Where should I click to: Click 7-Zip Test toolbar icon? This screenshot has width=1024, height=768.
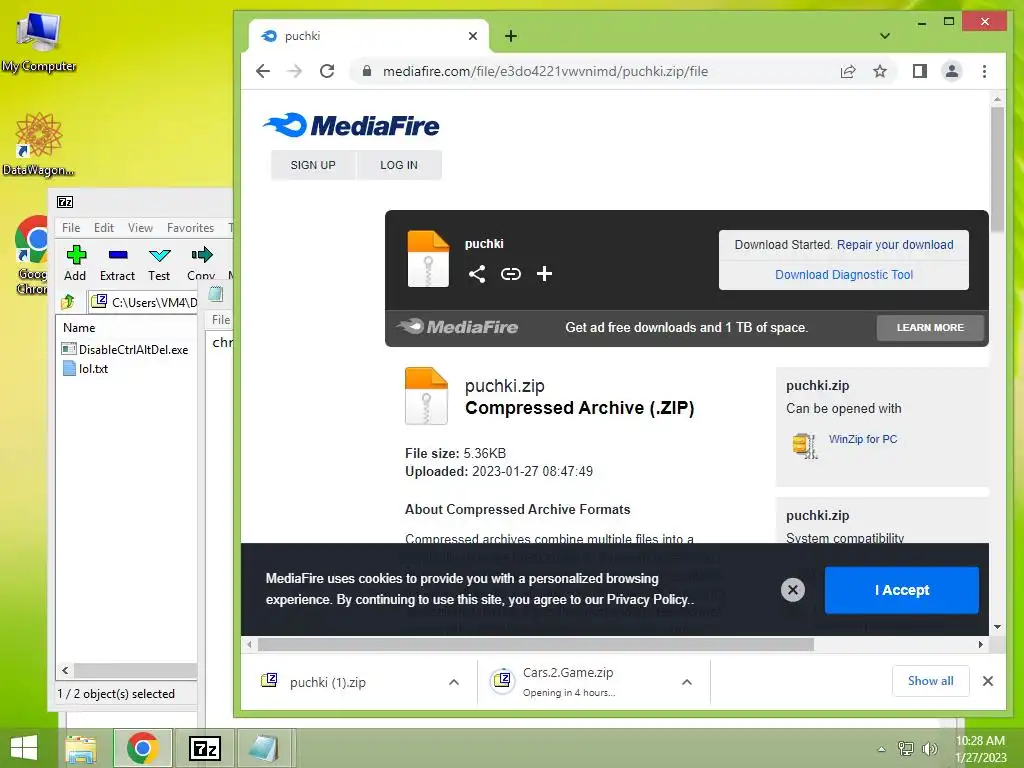[x=159, y=263]
